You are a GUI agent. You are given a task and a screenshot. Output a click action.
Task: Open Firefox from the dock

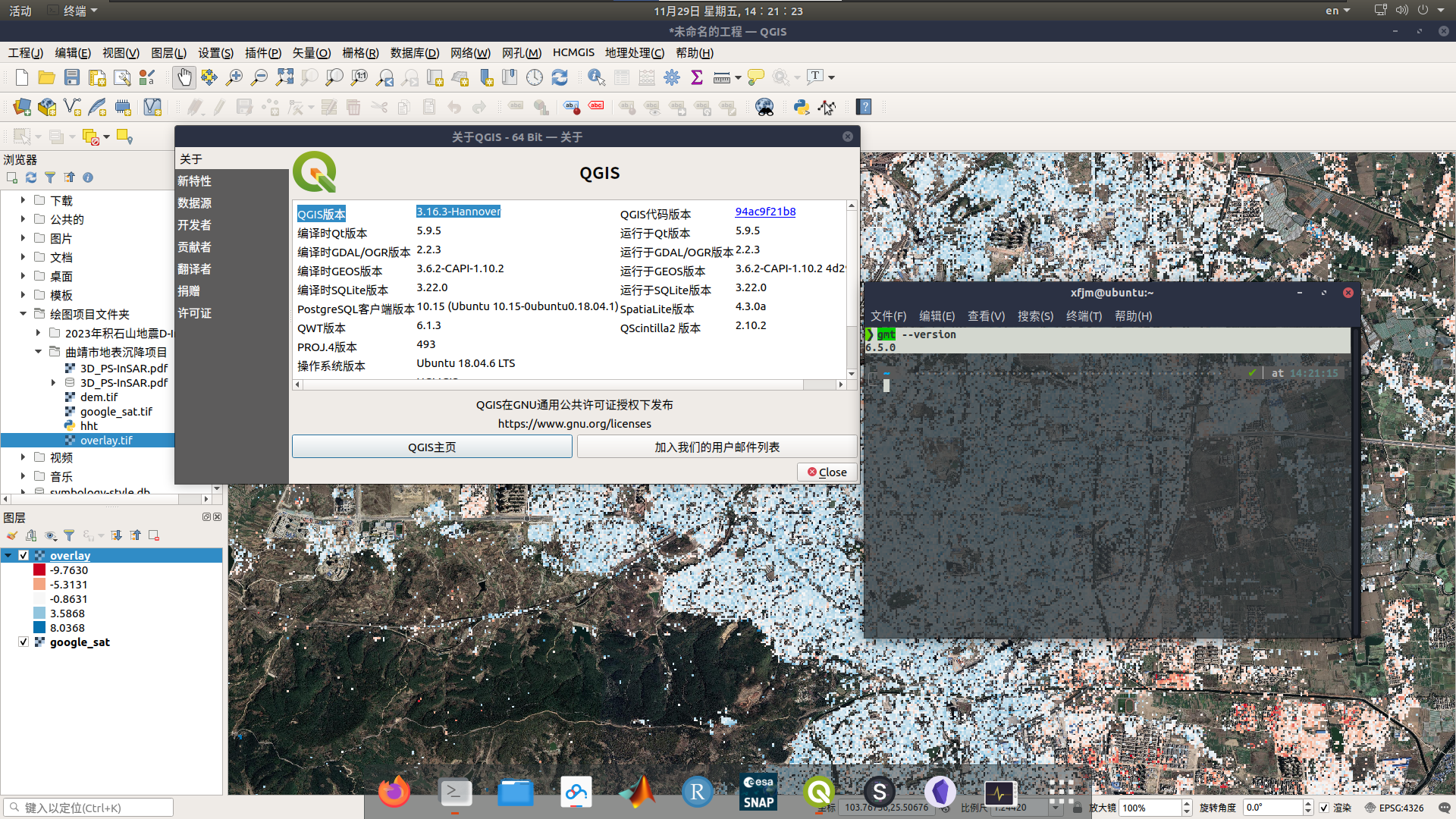coord(394,792)
